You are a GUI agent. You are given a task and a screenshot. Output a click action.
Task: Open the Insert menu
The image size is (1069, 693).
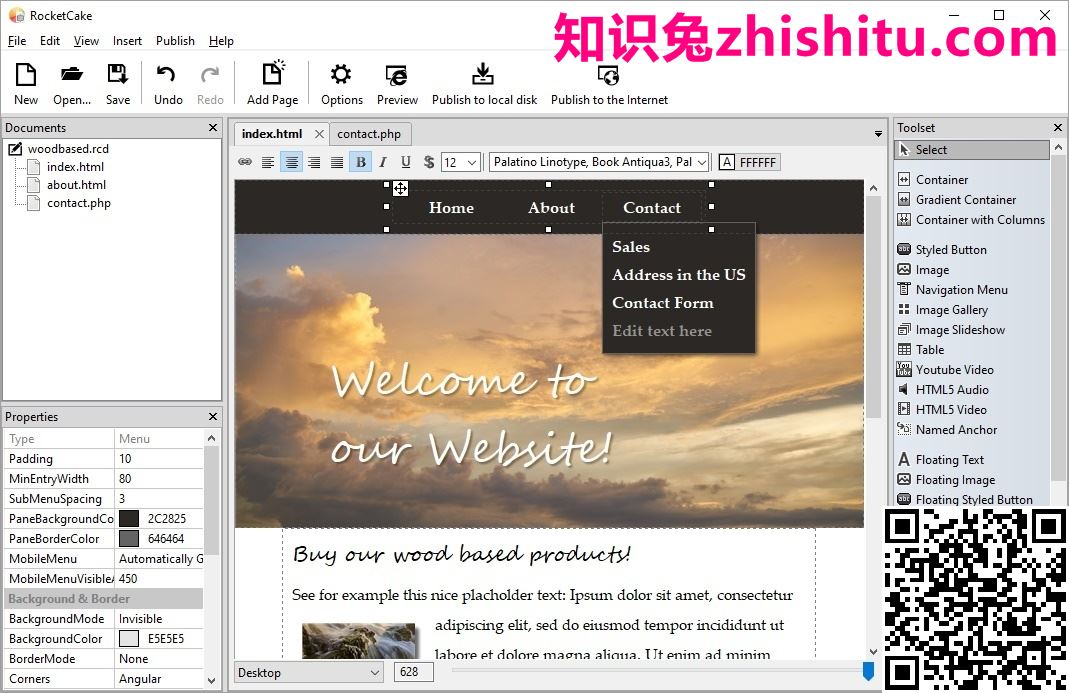click(127, 41)
